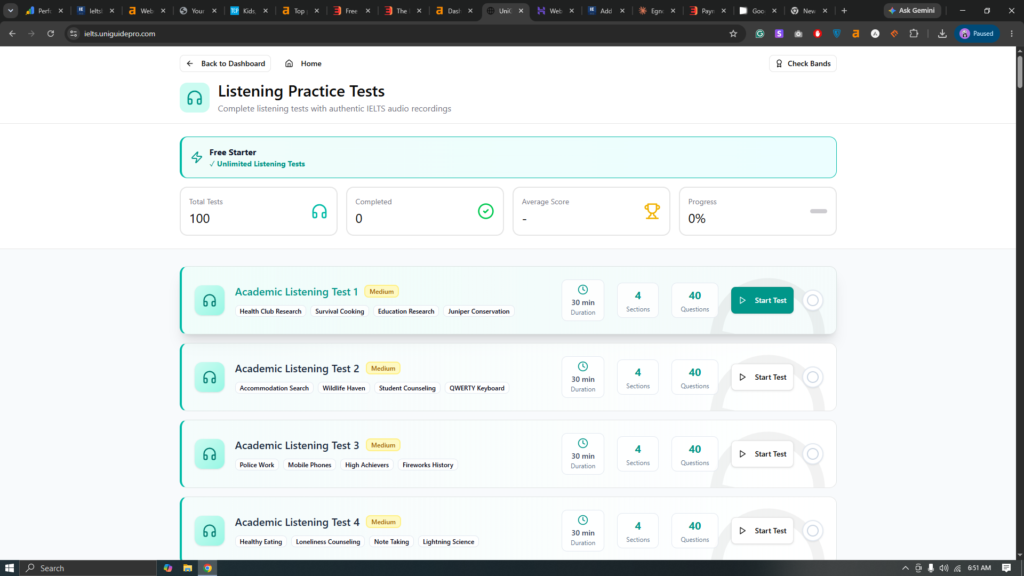The width and height of the screenshot is (1024, 576).
Task: Click the Health Club Research tag
Action: point(270,312)
